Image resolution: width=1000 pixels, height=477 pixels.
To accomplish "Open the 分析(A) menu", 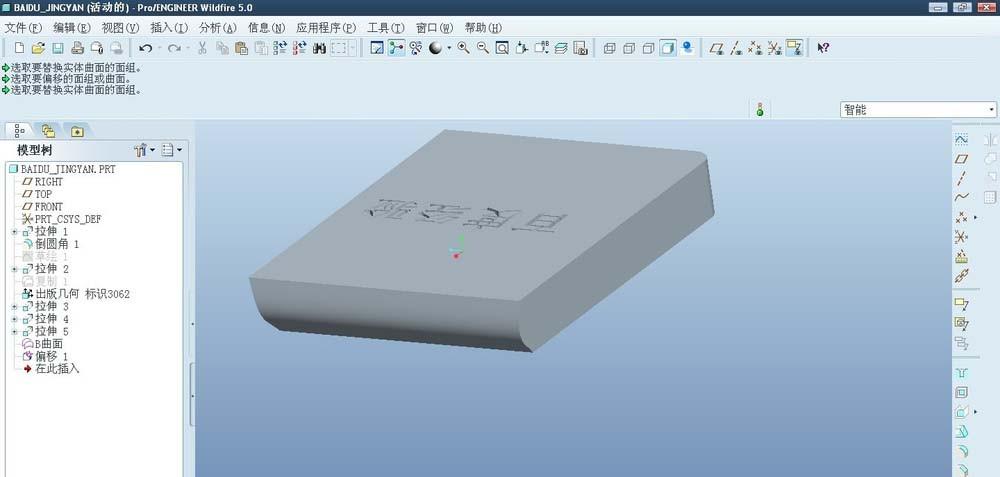I will coord(217,27).
